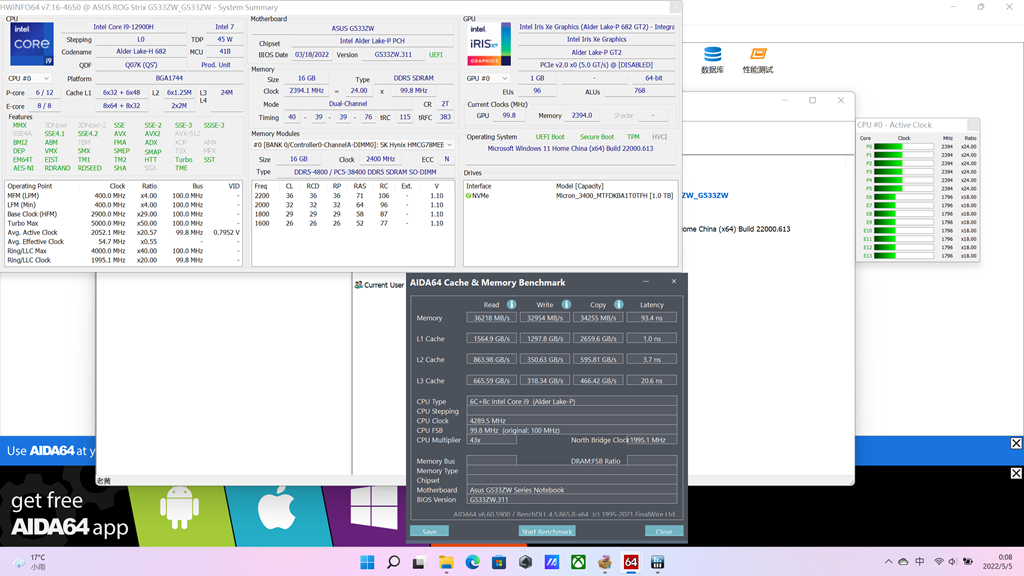Click the 'Microsoft Windows 11 Home China' OS text
Screen dimensions: 1024x576
click(570, 149)
